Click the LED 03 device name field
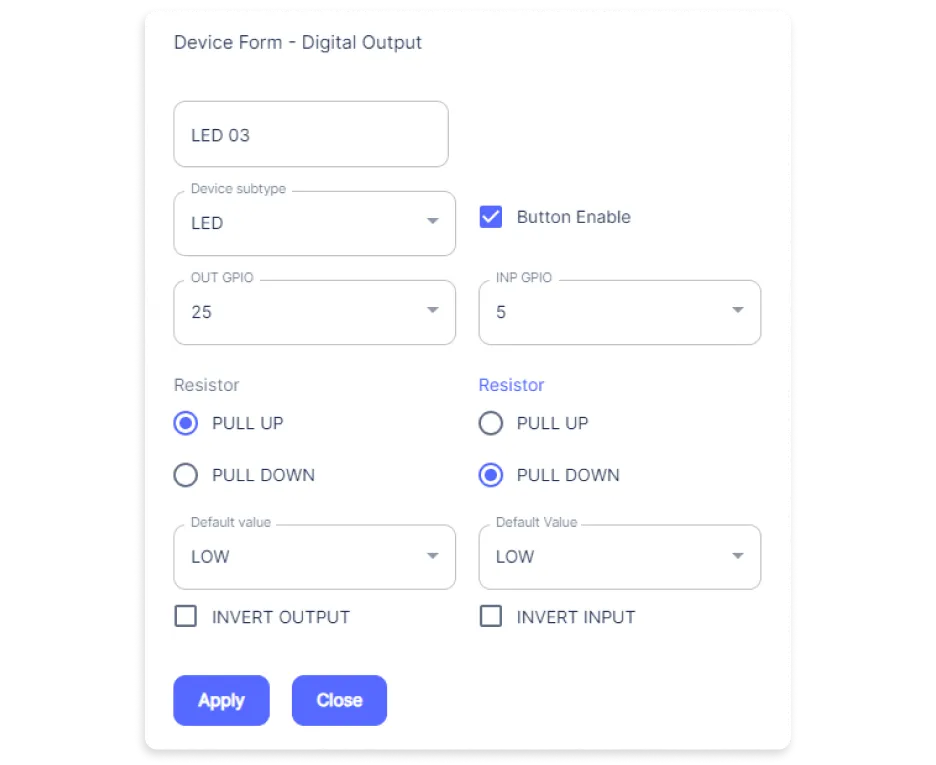This screenshot has height=765, width=936. 310,134
